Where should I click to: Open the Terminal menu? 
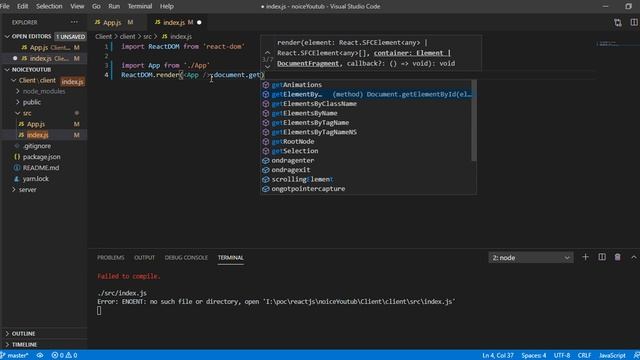coord(140,6)
